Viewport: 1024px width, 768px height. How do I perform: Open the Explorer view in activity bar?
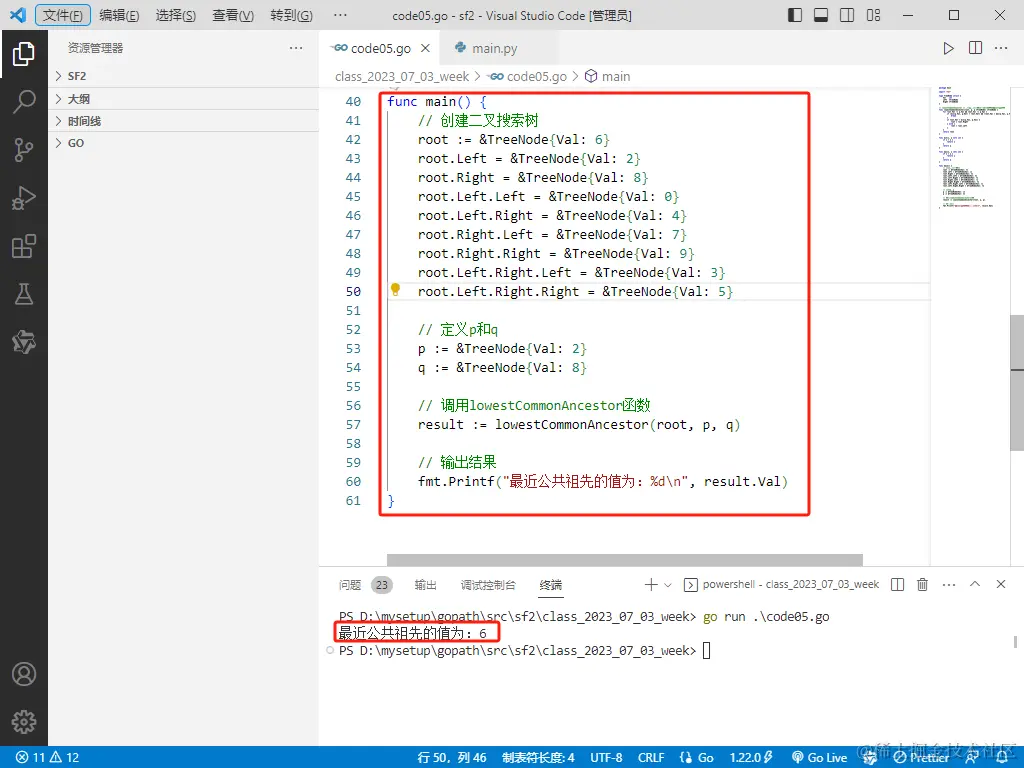click(24, 54)
